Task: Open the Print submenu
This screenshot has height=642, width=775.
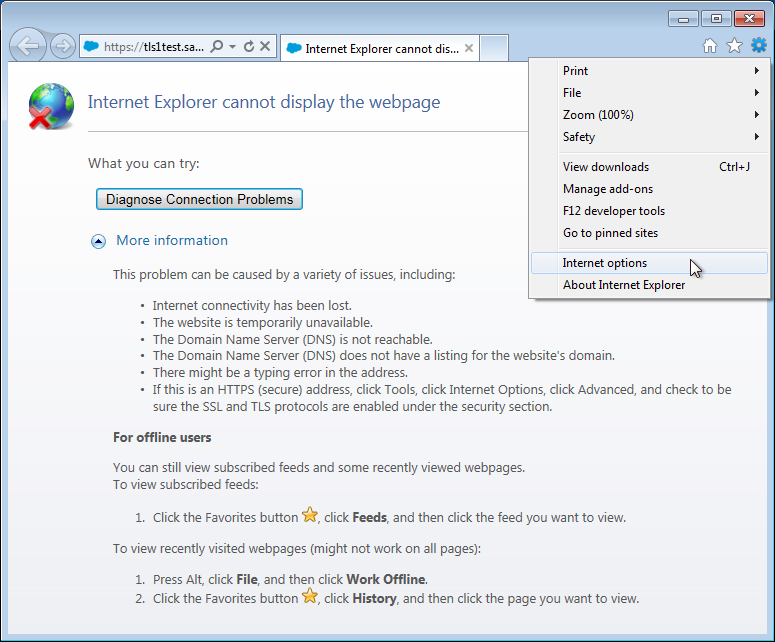Action: [x=649, y=71]
